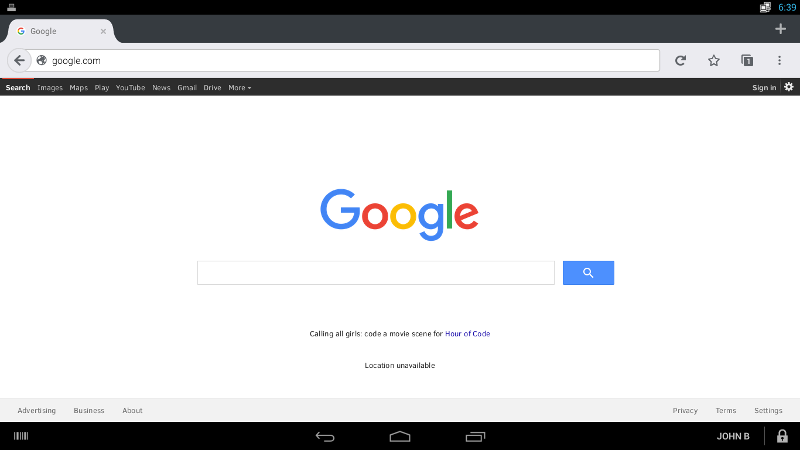
Task: Tap the Android recent apps button
Action: 476,436
